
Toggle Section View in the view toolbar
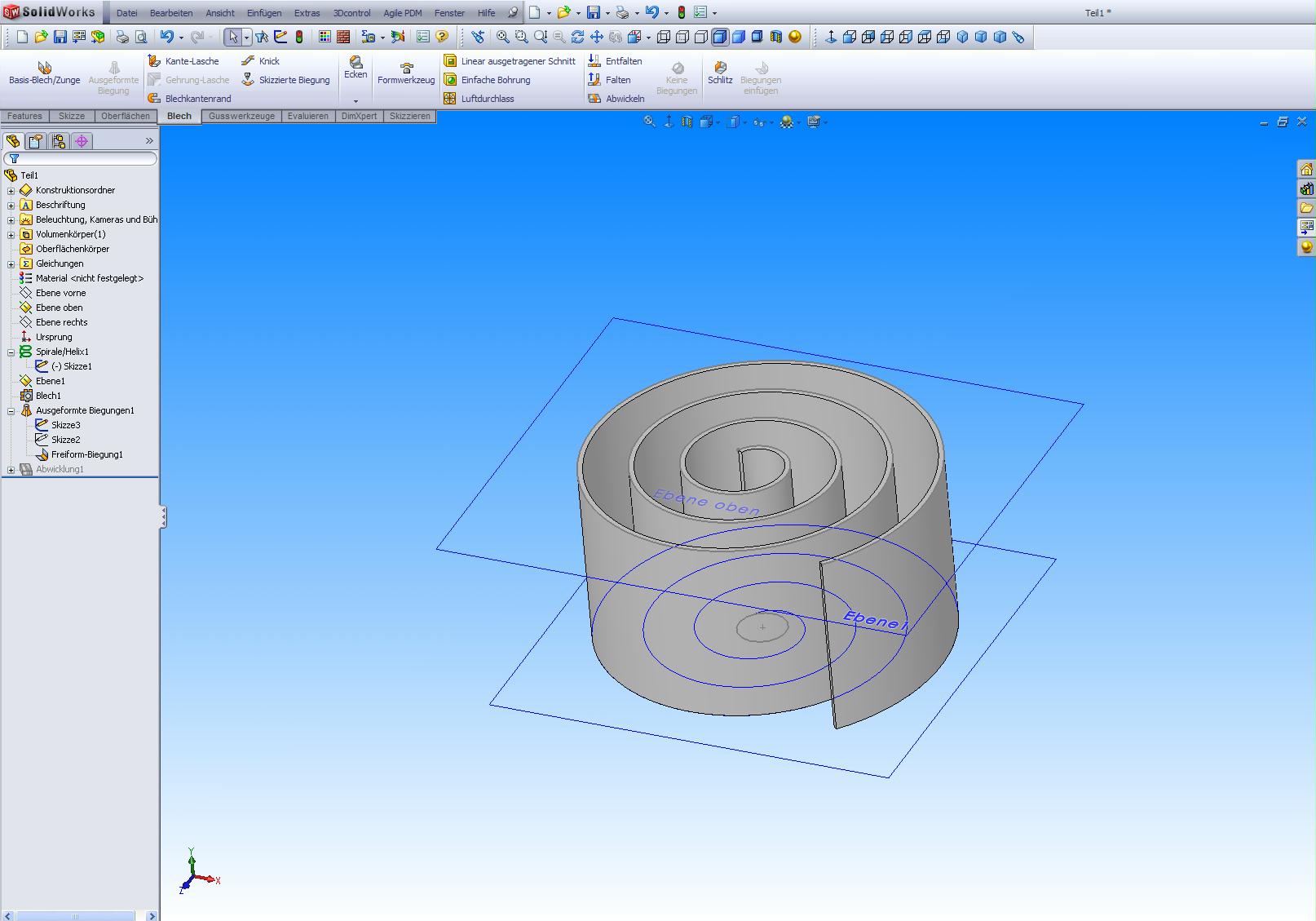tap(776, 37)
